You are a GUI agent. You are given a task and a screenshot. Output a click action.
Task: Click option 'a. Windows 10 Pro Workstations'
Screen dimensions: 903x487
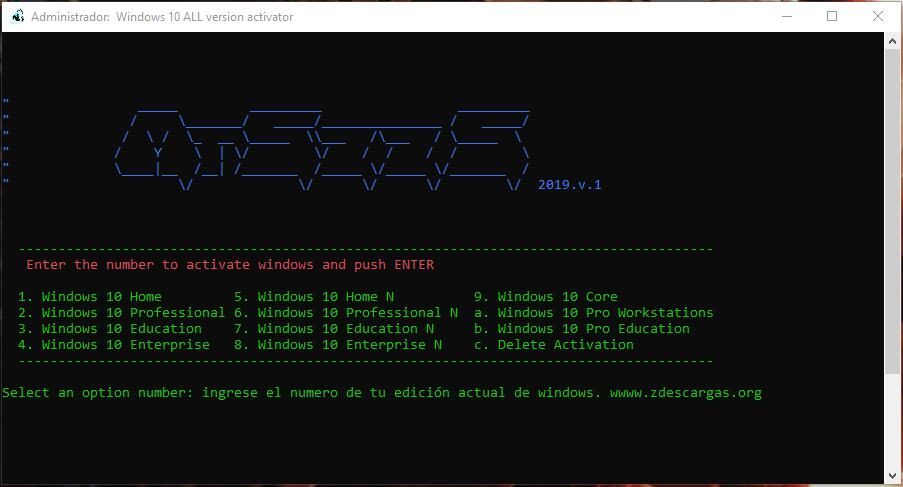point(594,313)
